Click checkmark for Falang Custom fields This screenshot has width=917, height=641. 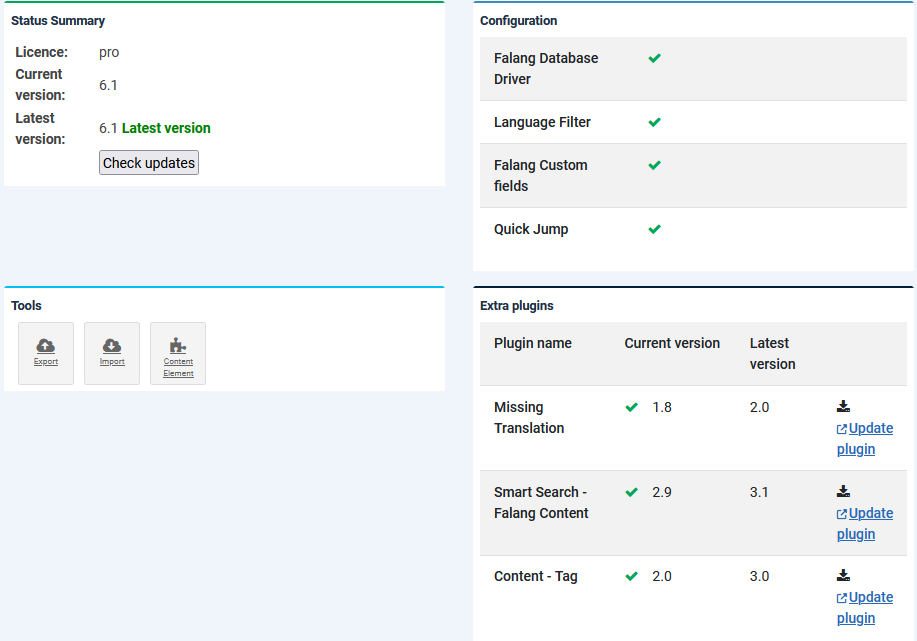[x=655, y=165]
